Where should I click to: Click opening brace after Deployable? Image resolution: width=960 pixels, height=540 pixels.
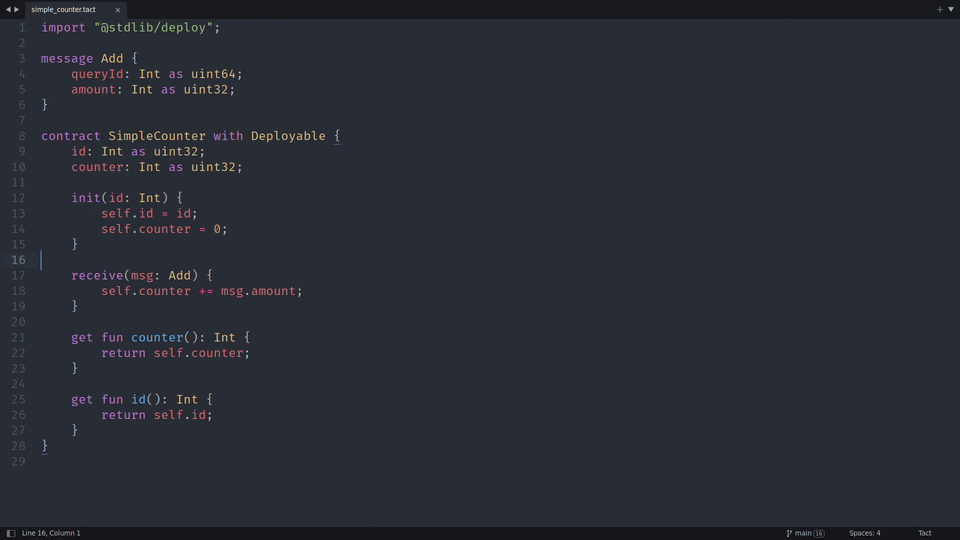click(x=337, y=136)
